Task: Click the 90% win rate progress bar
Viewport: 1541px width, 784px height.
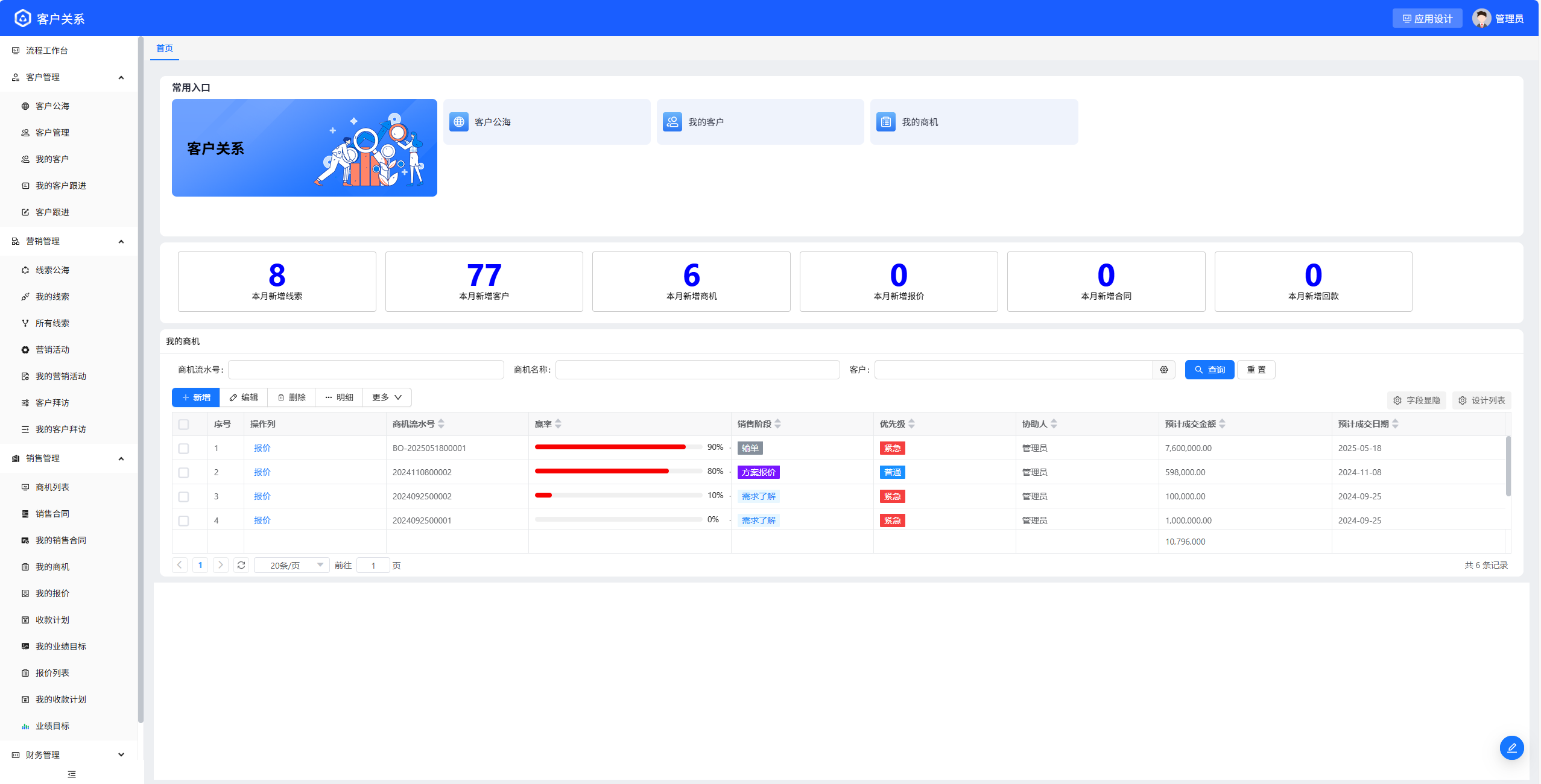Action: (x=618, y=447)
